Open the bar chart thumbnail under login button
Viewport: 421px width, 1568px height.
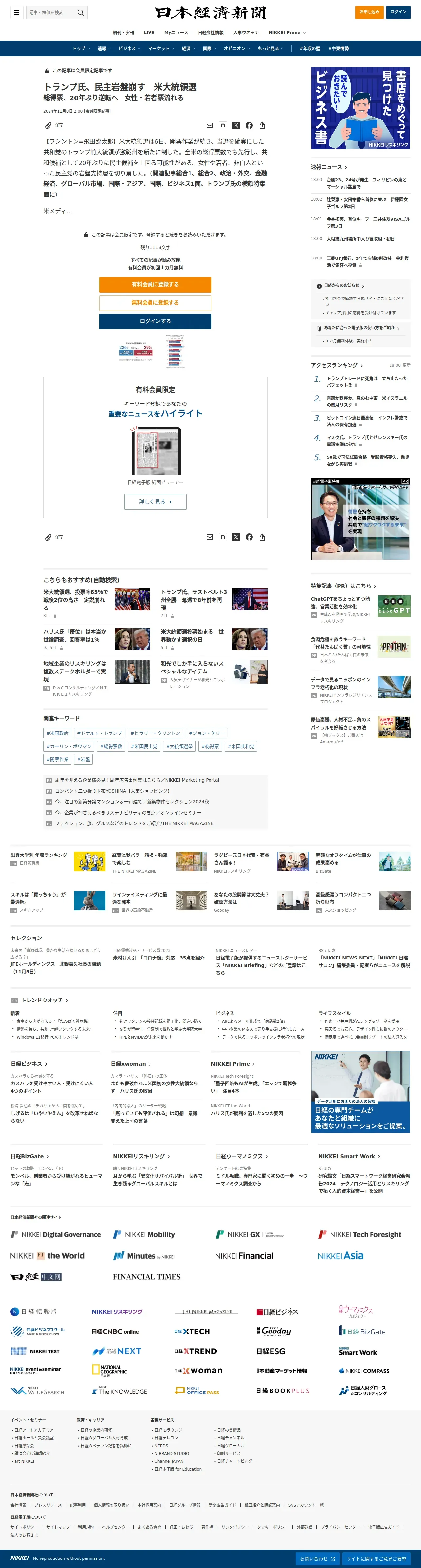pos(175,351)
